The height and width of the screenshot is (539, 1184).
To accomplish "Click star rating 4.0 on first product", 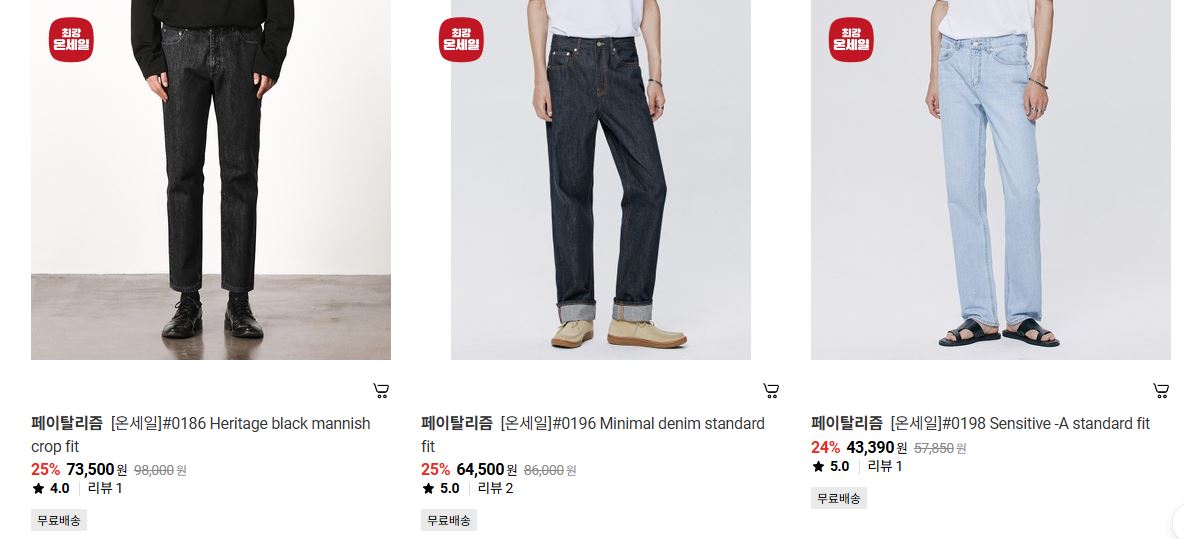I will [51, 488].
